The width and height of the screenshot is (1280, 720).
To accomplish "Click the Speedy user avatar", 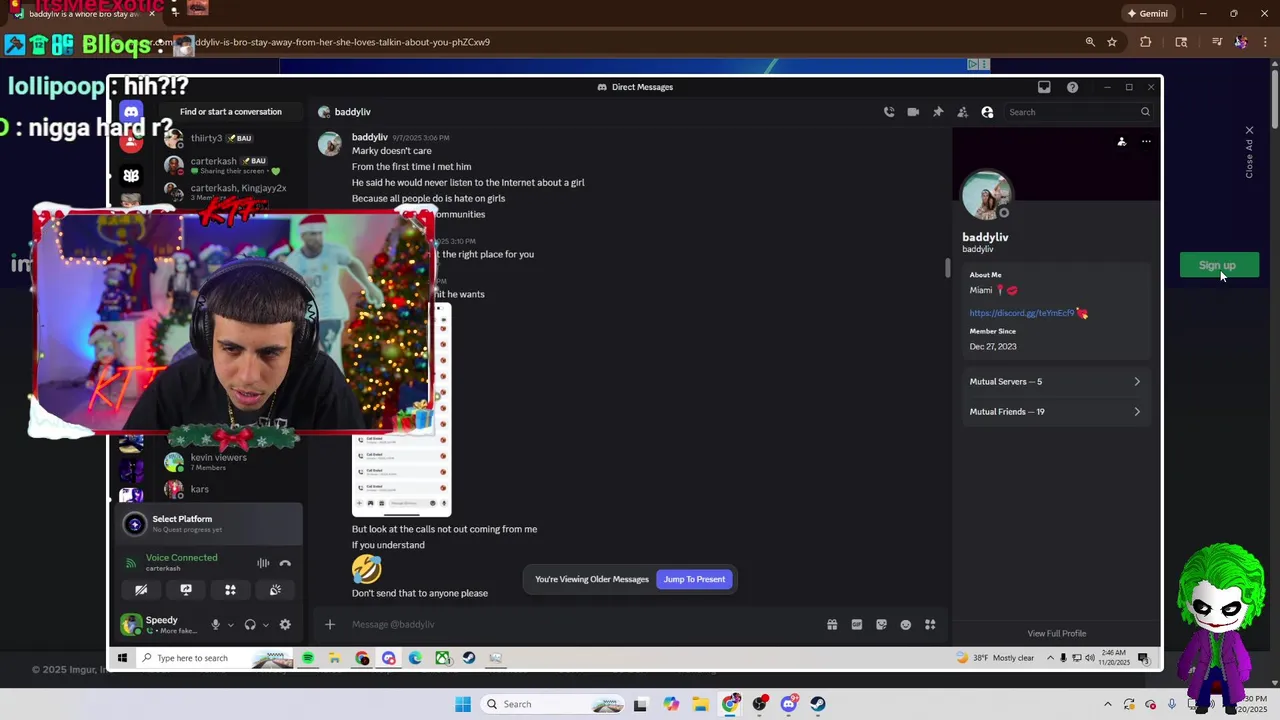I will click(131, 625).
